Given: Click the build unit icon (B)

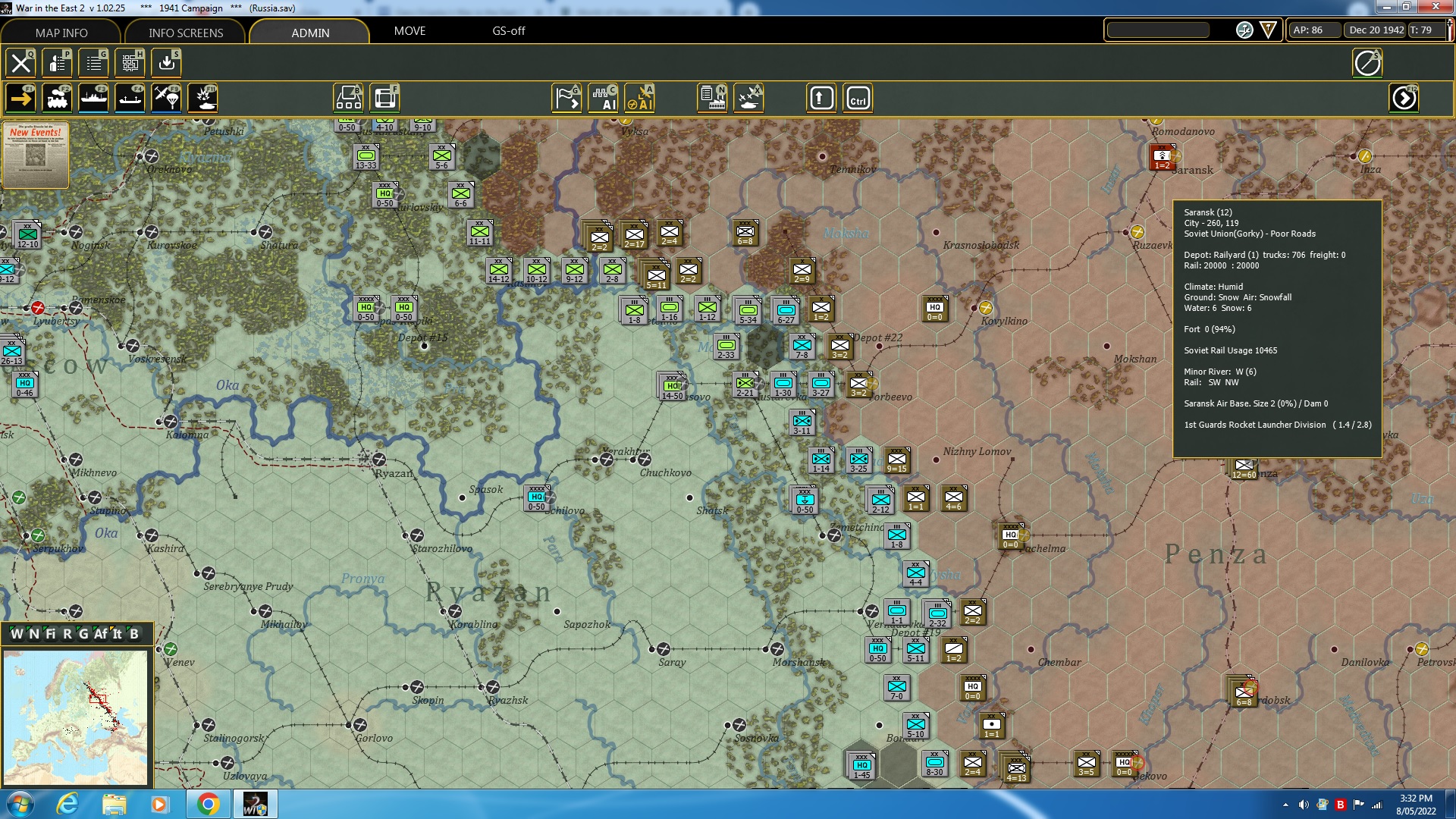Looking at the screenshot, I should 348,98.
